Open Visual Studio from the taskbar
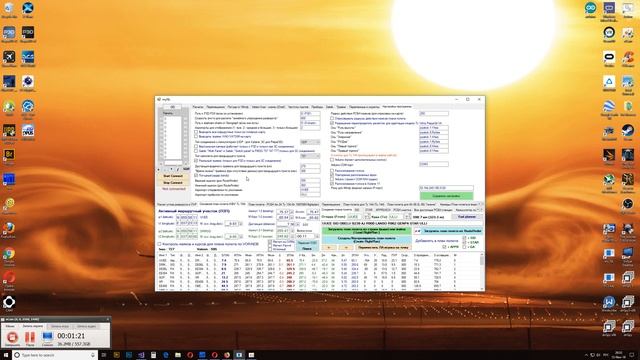 (141, 355)
